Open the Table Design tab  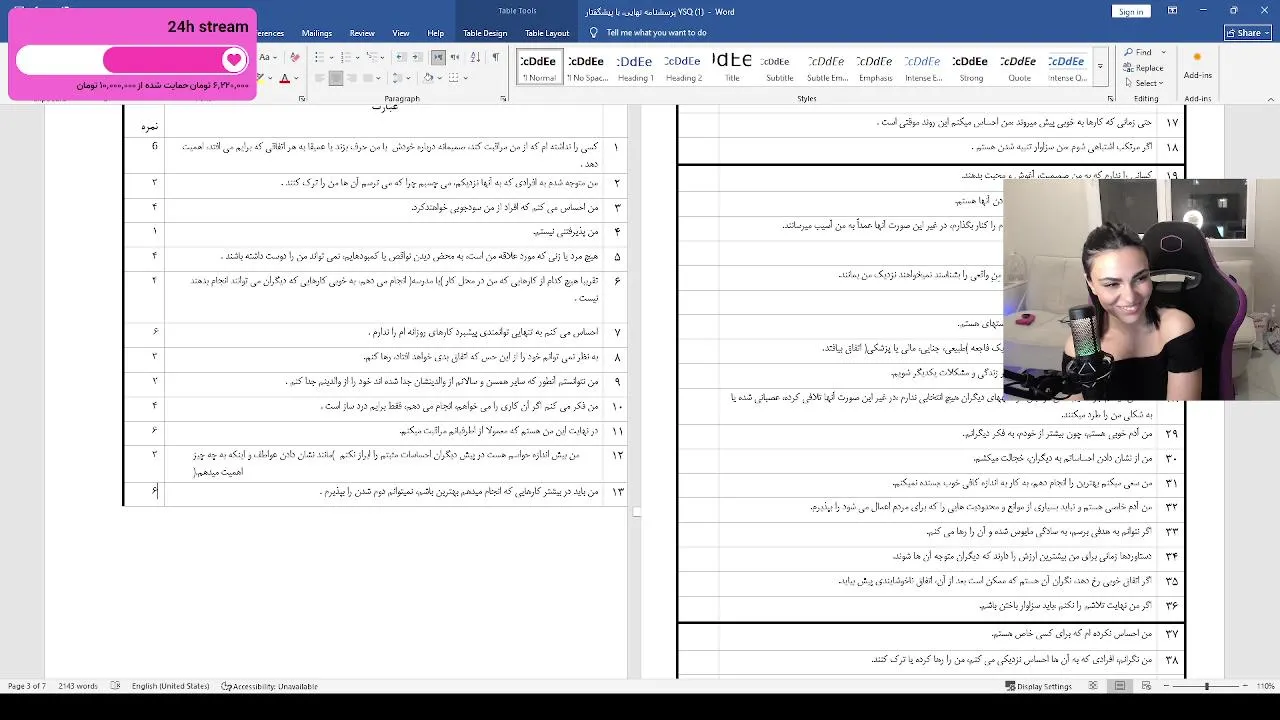pos(485,33)
